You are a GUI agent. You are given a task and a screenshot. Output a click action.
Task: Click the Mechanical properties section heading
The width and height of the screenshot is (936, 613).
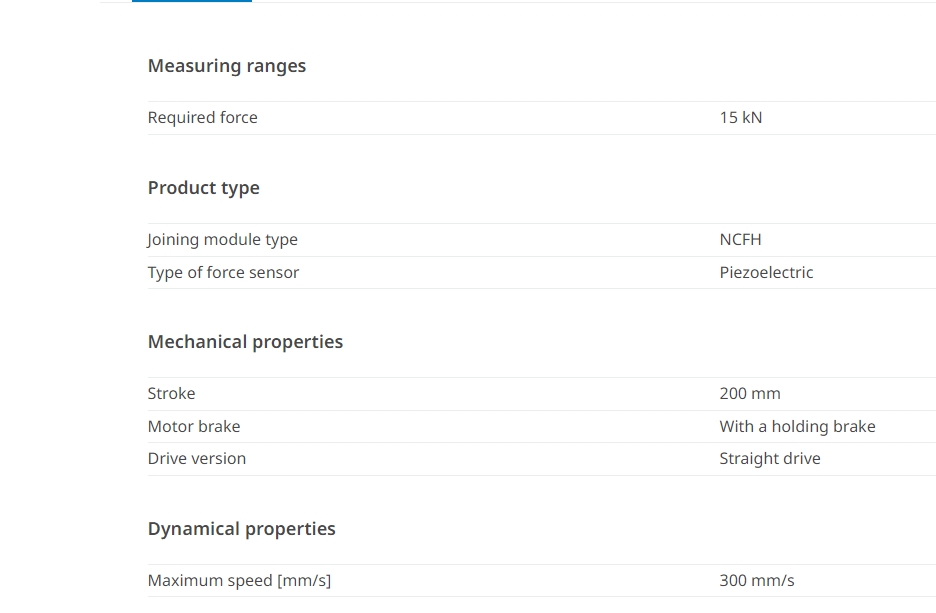click(x=245, y=342)
